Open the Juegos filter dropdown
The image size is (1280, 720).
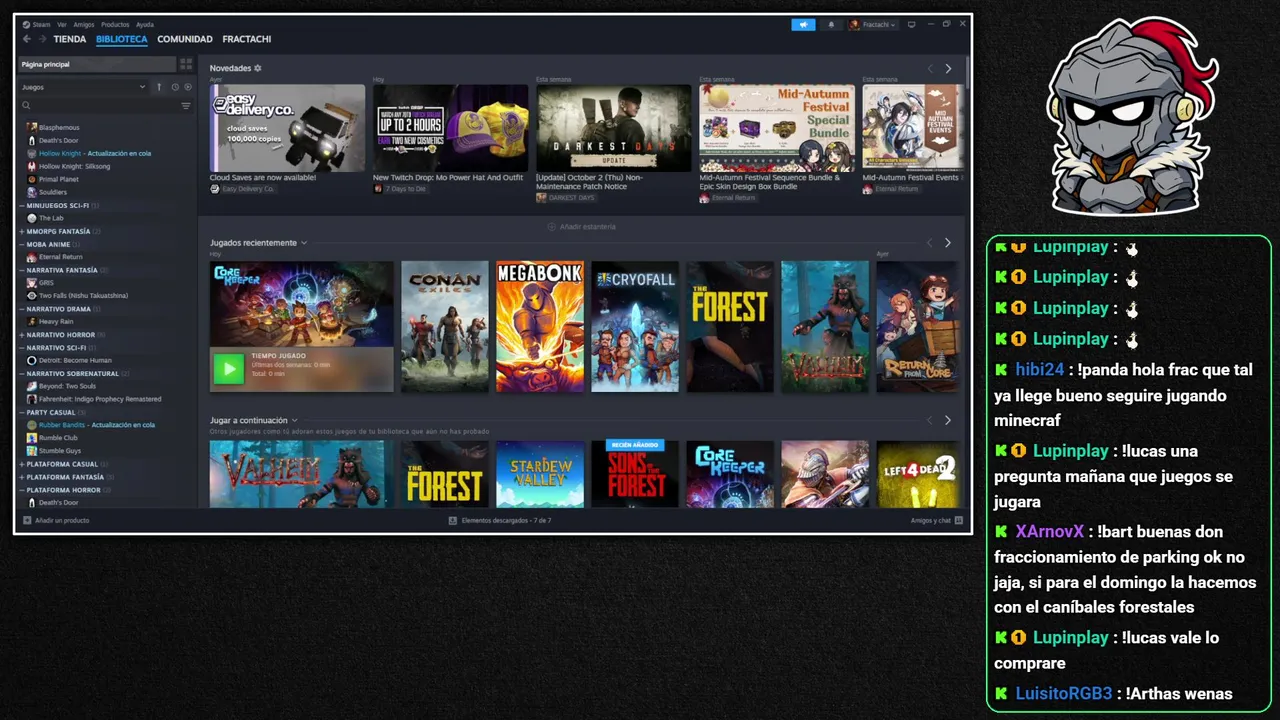84,87
